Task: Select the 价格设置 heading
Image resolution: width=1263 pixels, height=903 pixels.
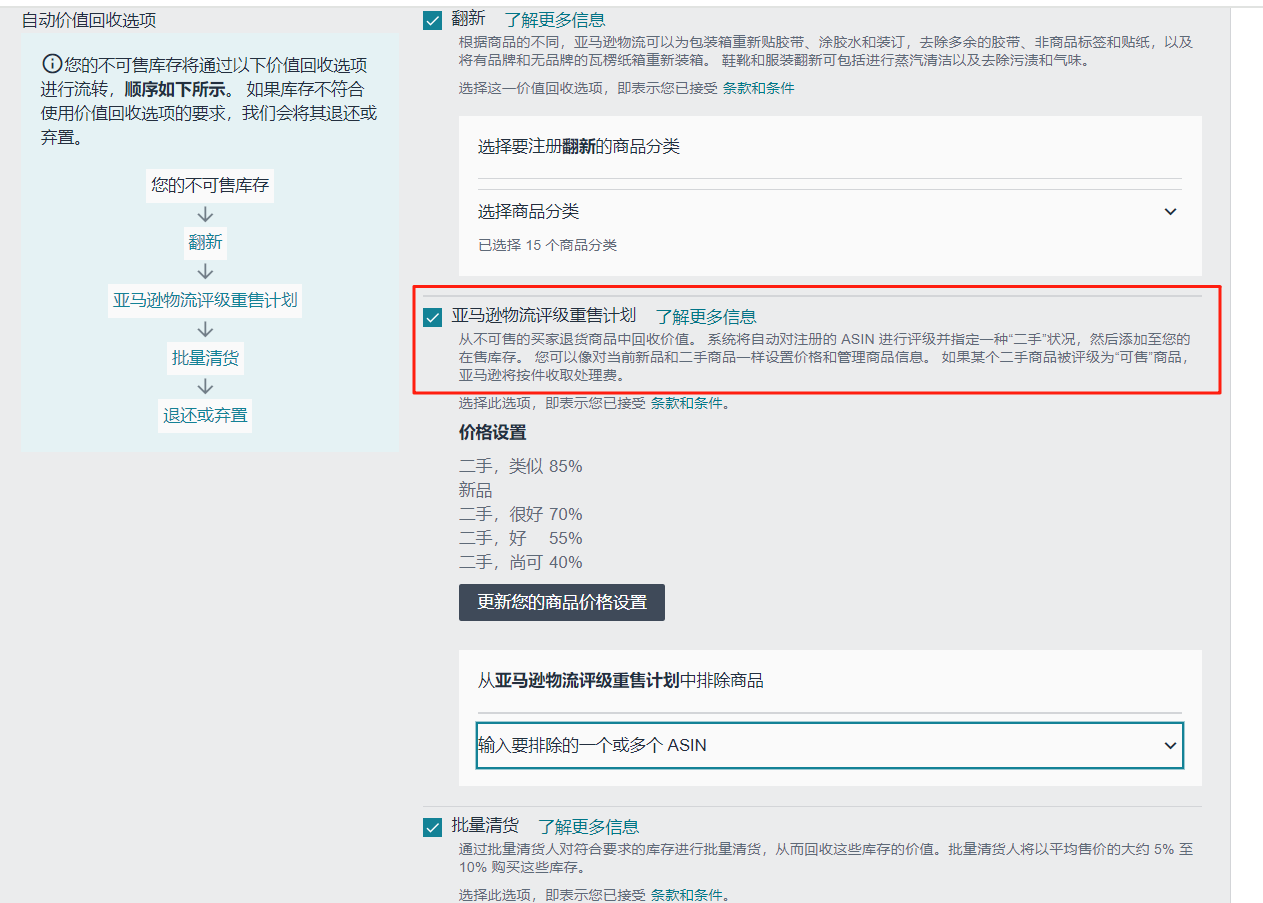Action: [x=492, y=433]
